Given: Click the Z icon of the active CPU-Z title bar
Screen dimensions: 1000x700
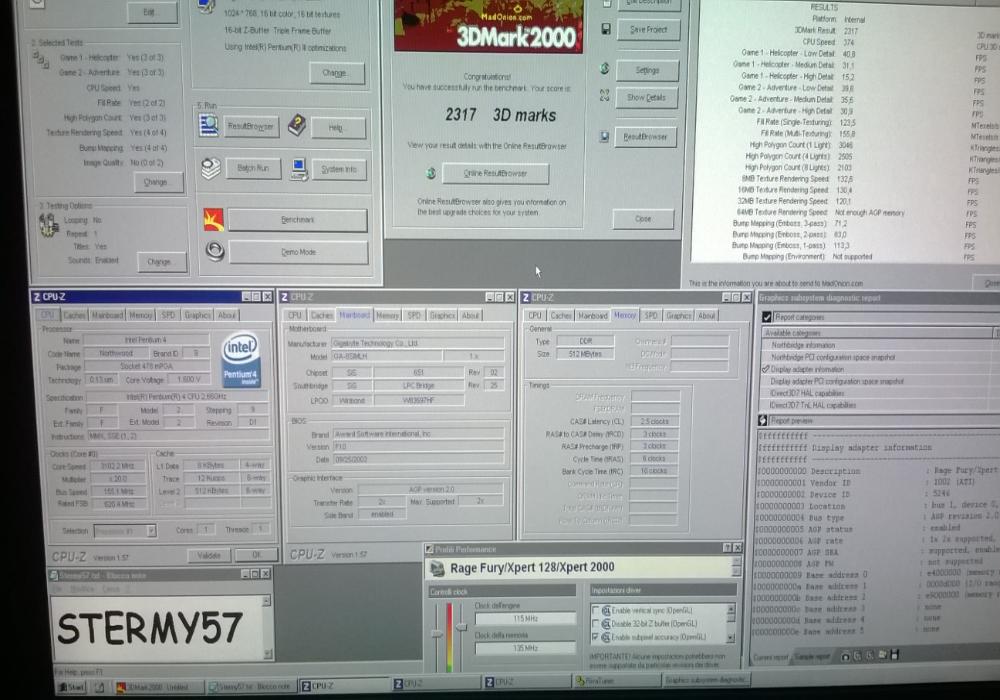Looking at the screenshot, I should click(x=36, y=297).
